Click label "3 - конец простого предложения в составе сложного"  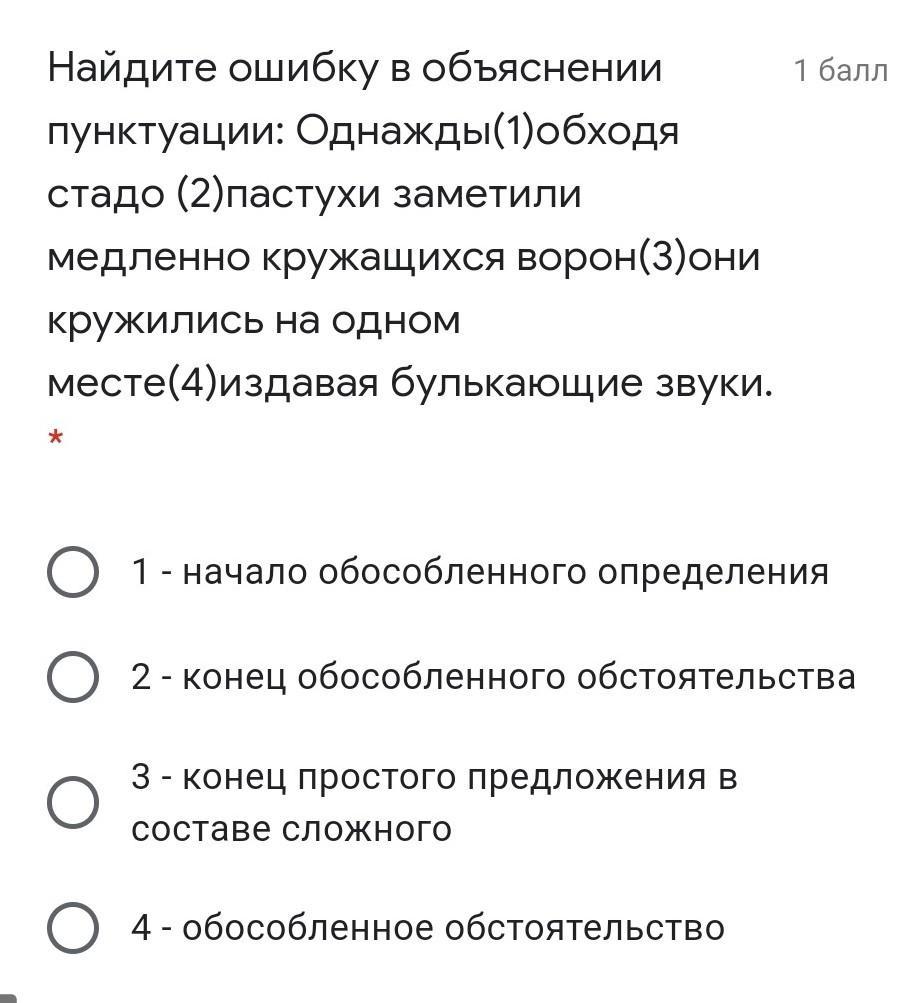click(x=434, y=802)
